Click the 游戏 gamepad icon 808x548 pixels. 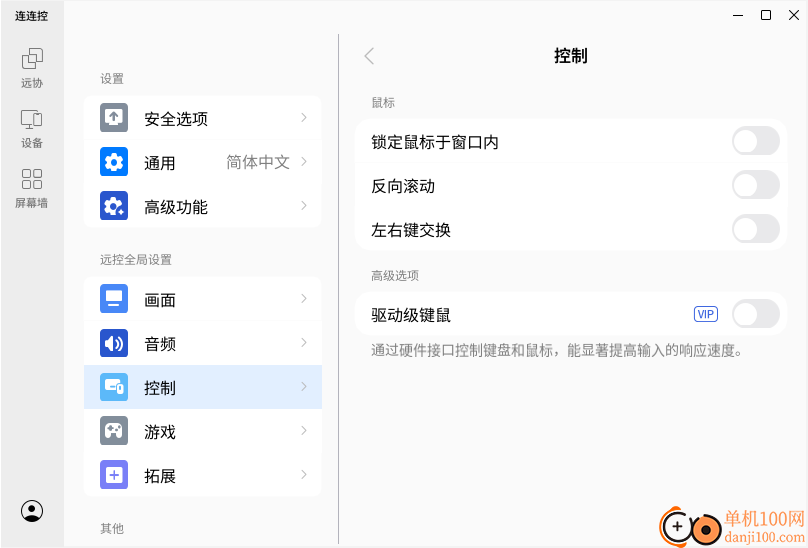(114, 431)
